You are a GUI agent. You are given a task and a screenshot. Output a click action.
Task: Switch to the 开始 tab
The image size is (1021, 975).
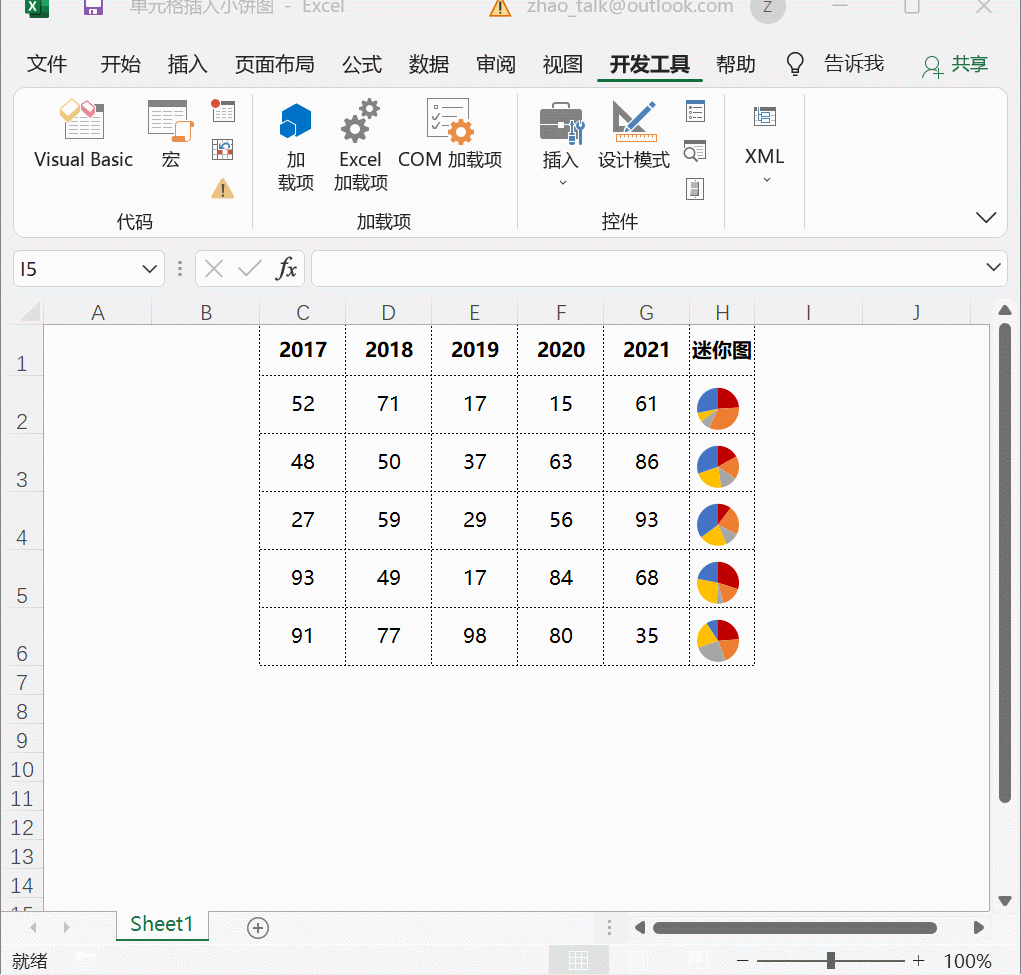pyautogui.click(x=120, y=64)
